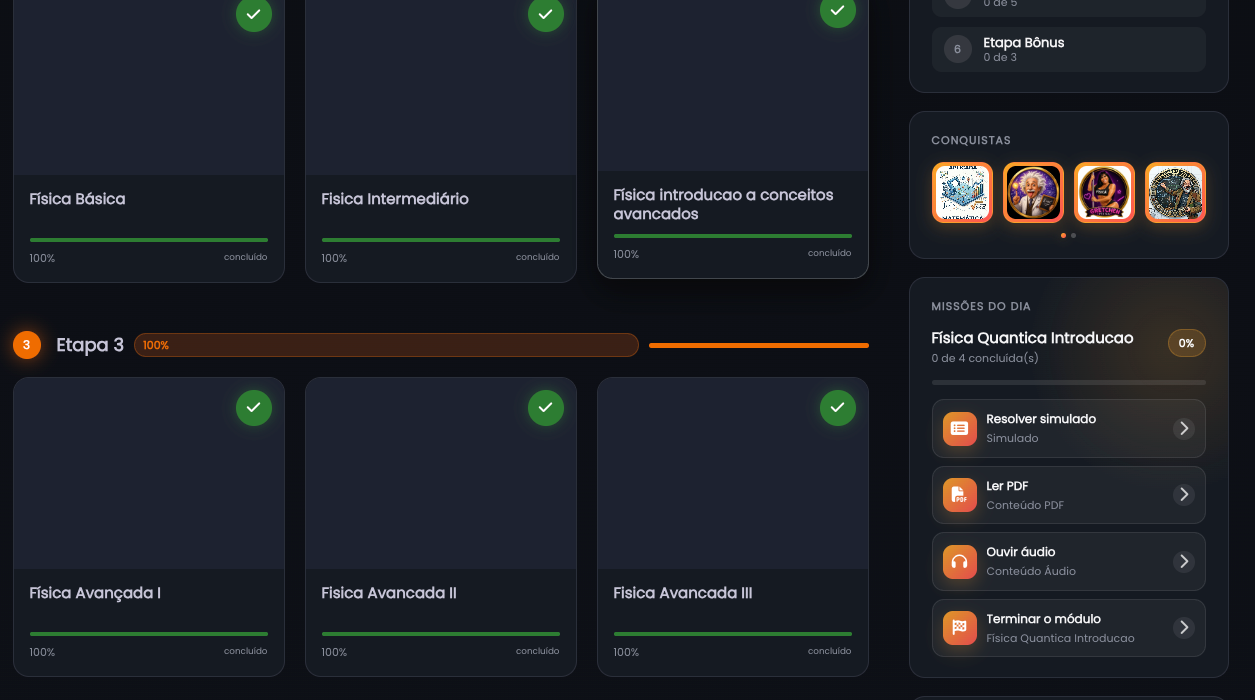Open the Física Avançada I card title

pos(95,593)
